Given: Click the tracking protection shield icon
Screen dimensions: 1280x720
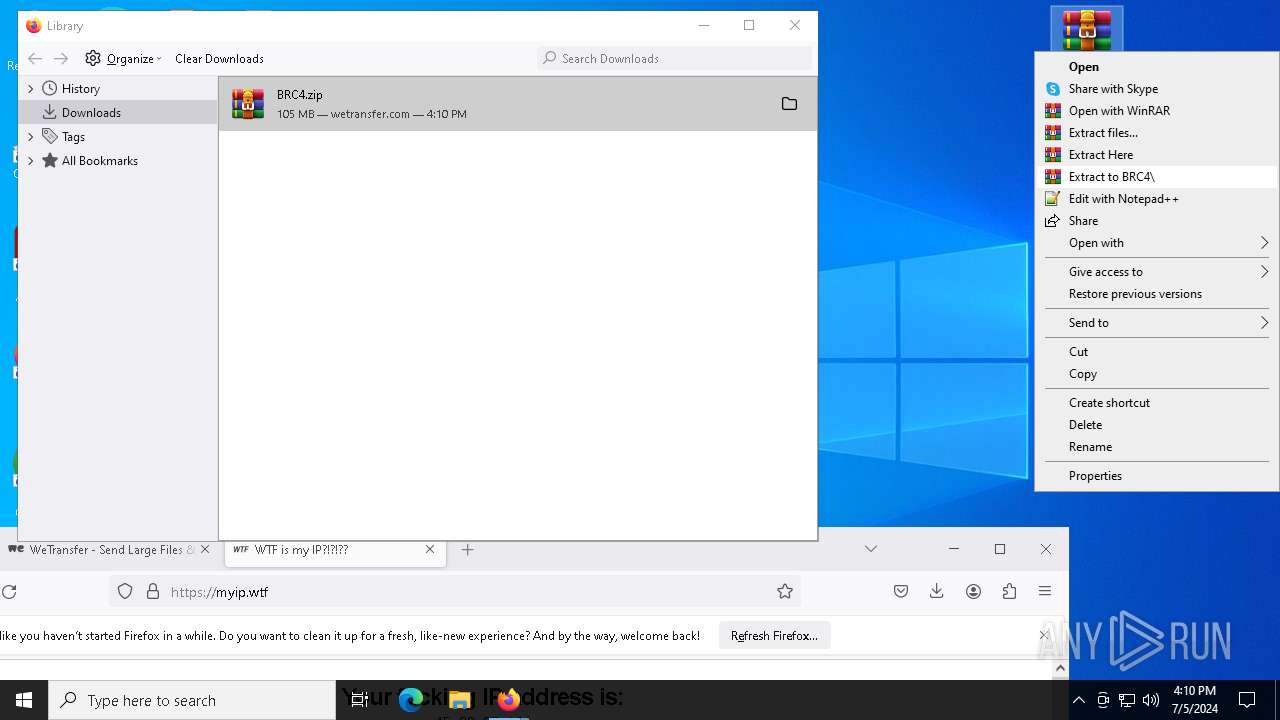Looking at the screenshot, I should (x=125, y=592).
